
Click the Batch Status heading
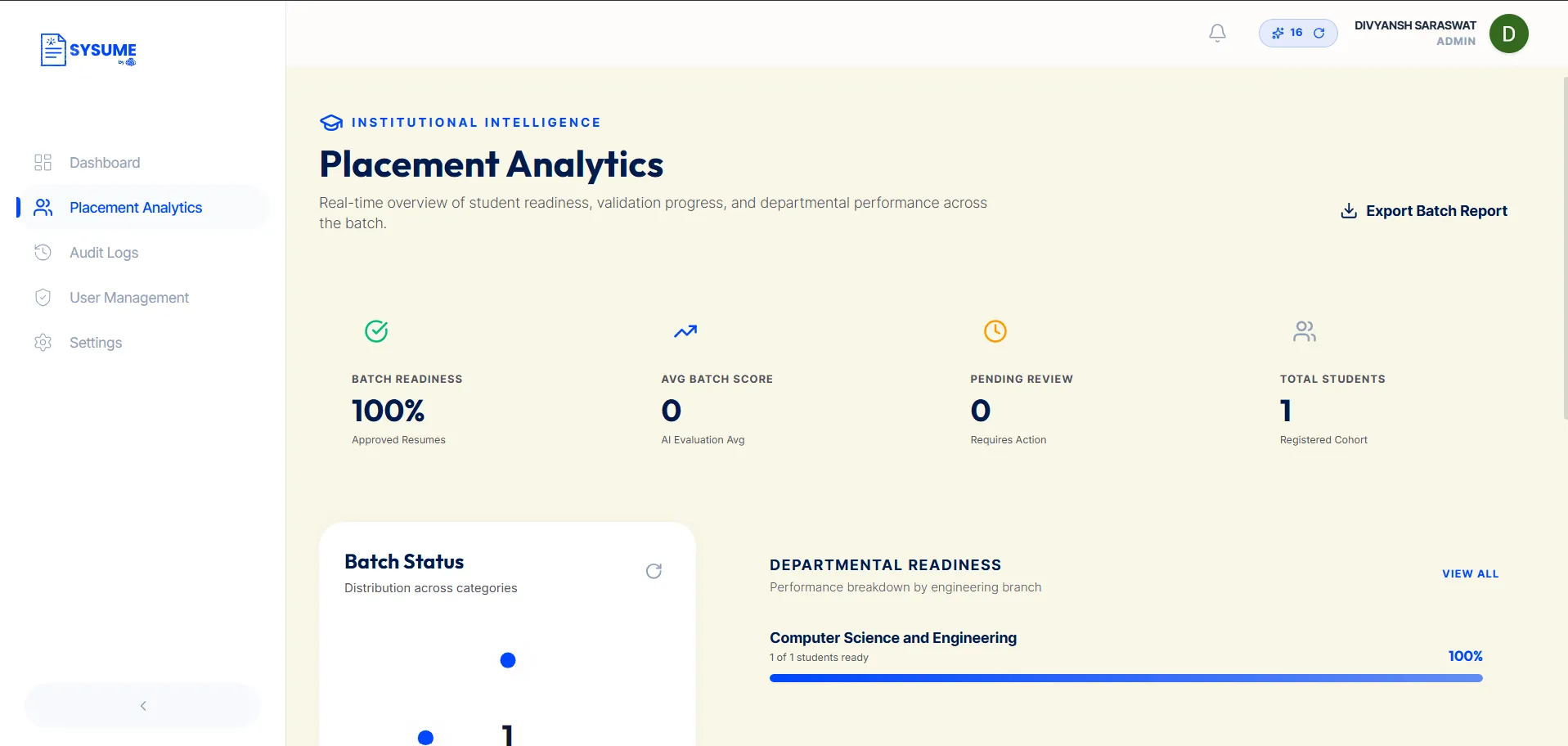pos(404,561)
